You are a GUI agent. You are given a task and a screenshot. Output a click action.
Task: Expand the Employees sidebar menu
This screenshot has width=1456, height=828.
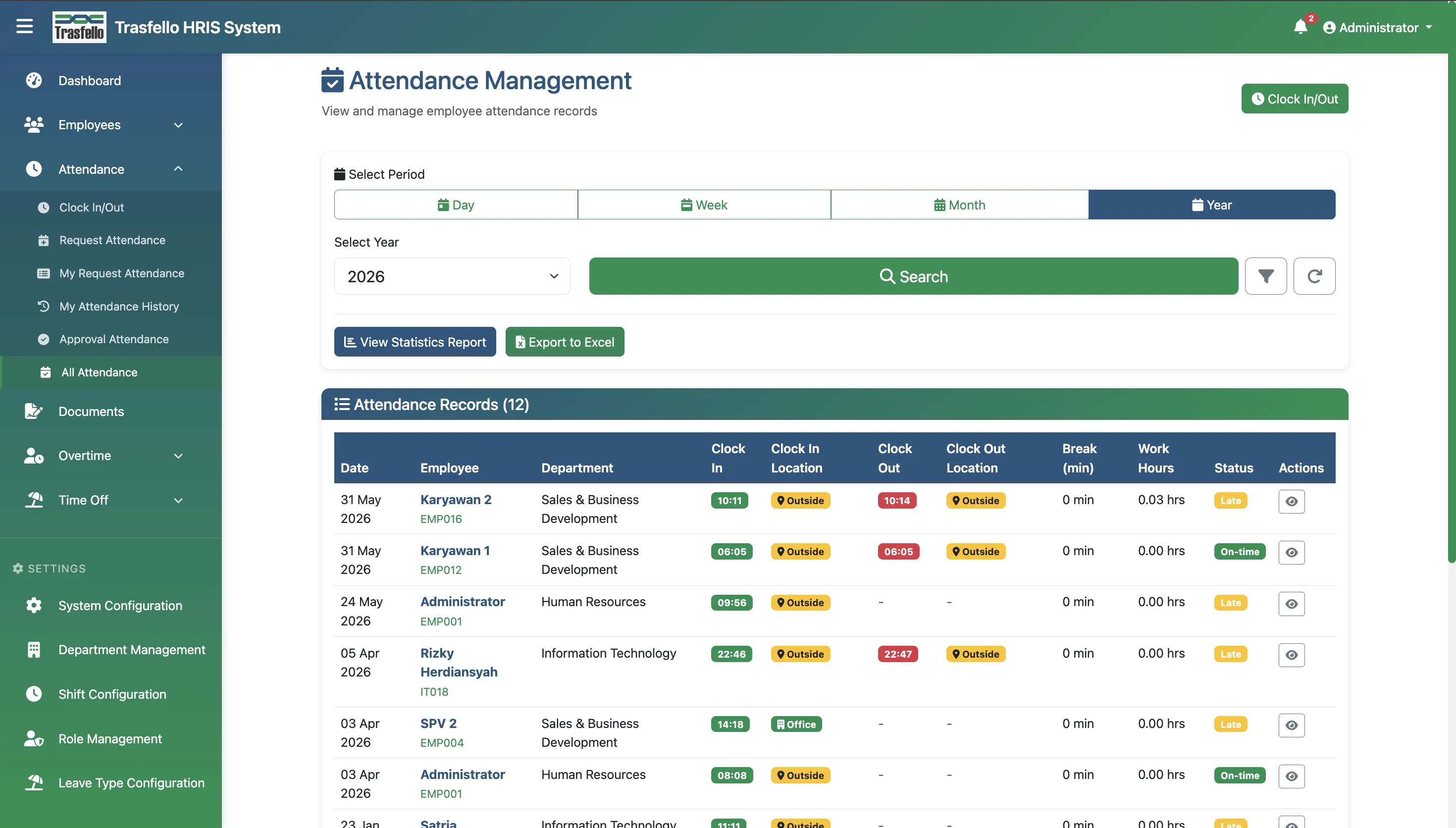pos(111,125)
